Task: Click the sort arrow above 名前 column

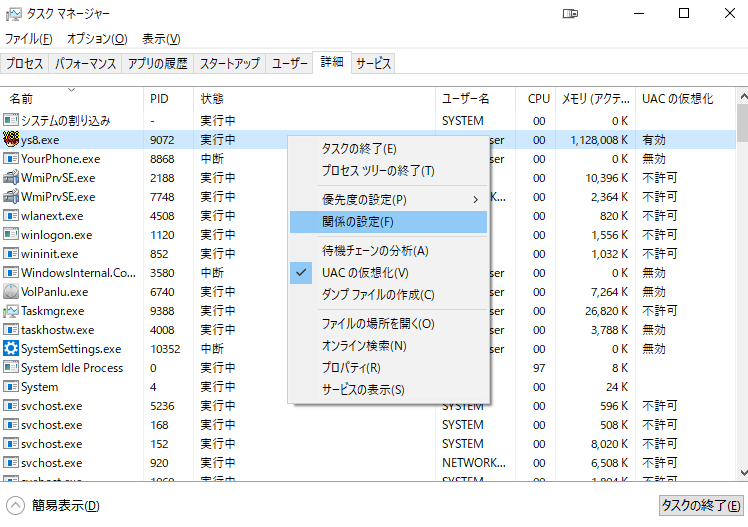Action: (72, 90)
